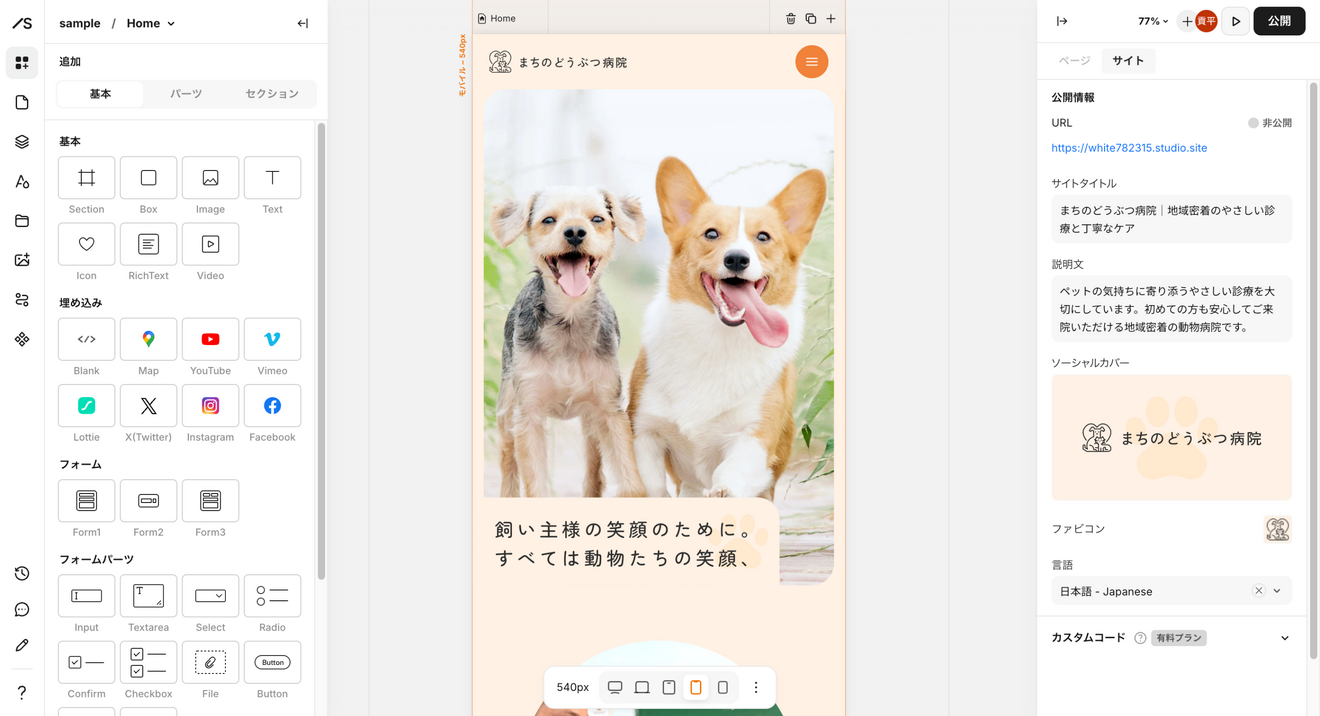Open the help question mark
Viewport: 1320px width, 716px height.
click(x=22, y=692)
